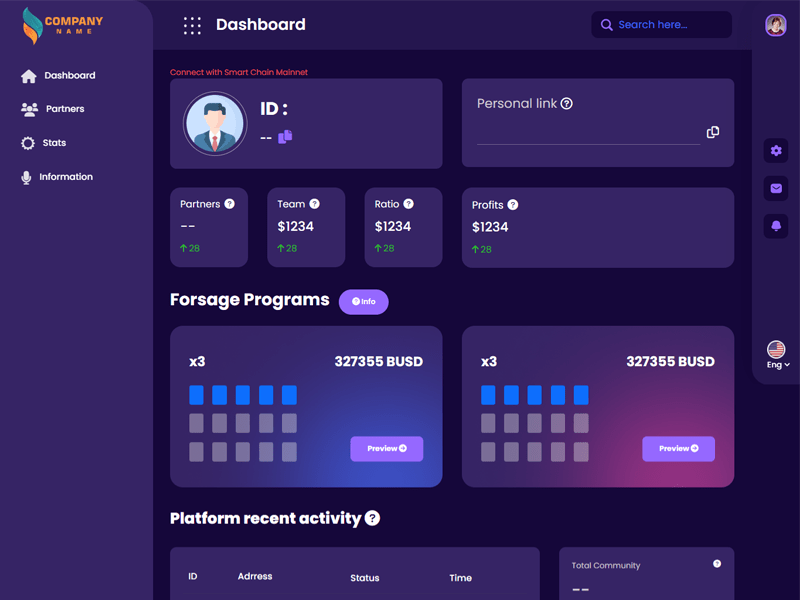
Task: Open the notifications bell icon
Action: click(776, 226)
